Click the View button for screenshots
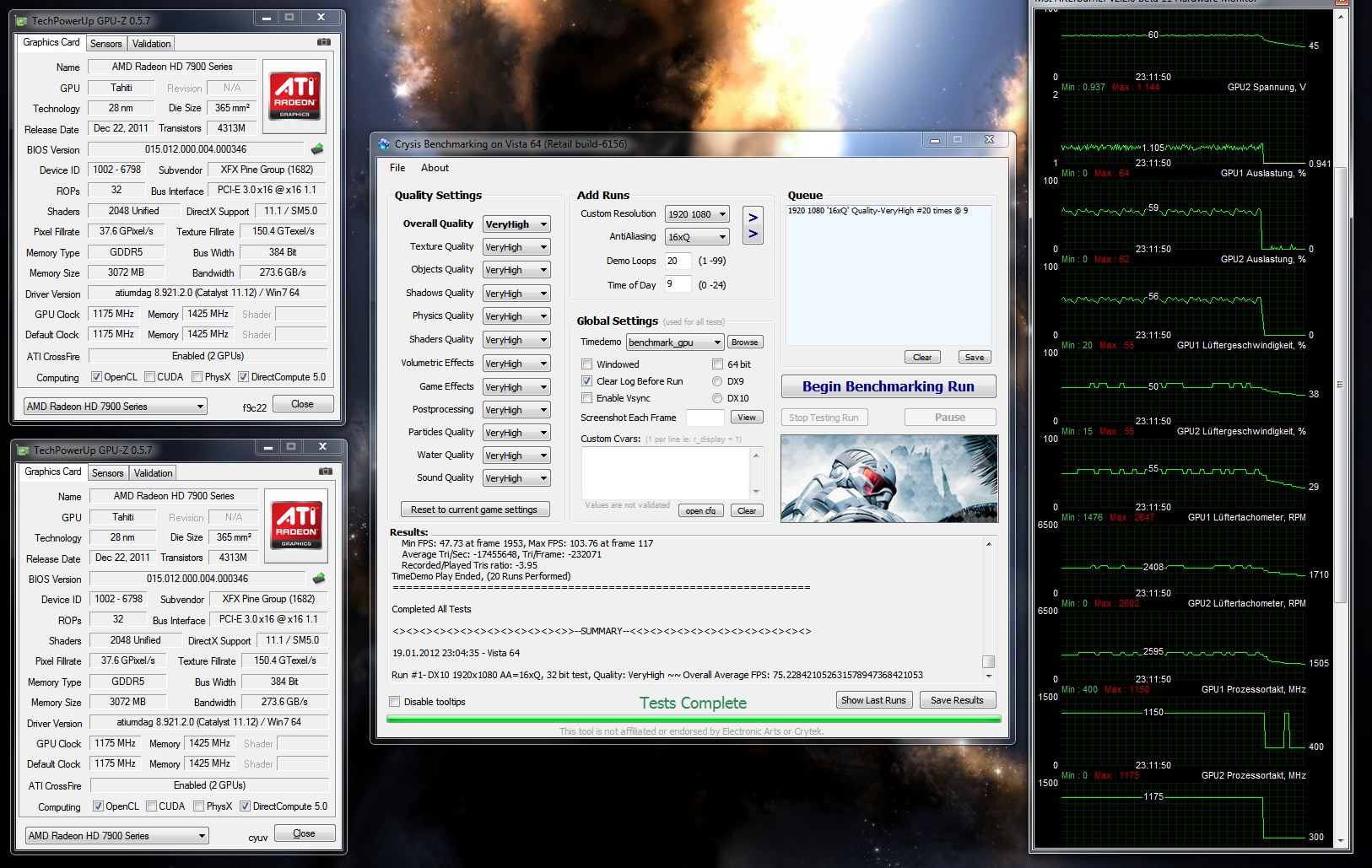This screenshot has width=1372, height=868. click(x=747, y=417)
